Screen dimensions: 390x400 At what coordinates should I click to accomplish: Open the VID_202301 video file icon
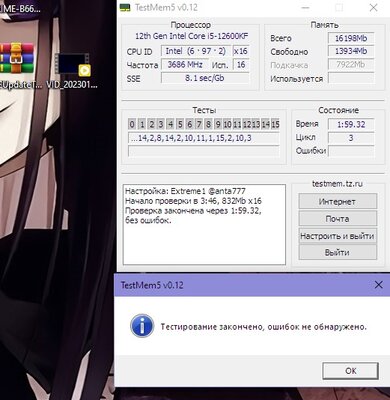coord(72,64)
